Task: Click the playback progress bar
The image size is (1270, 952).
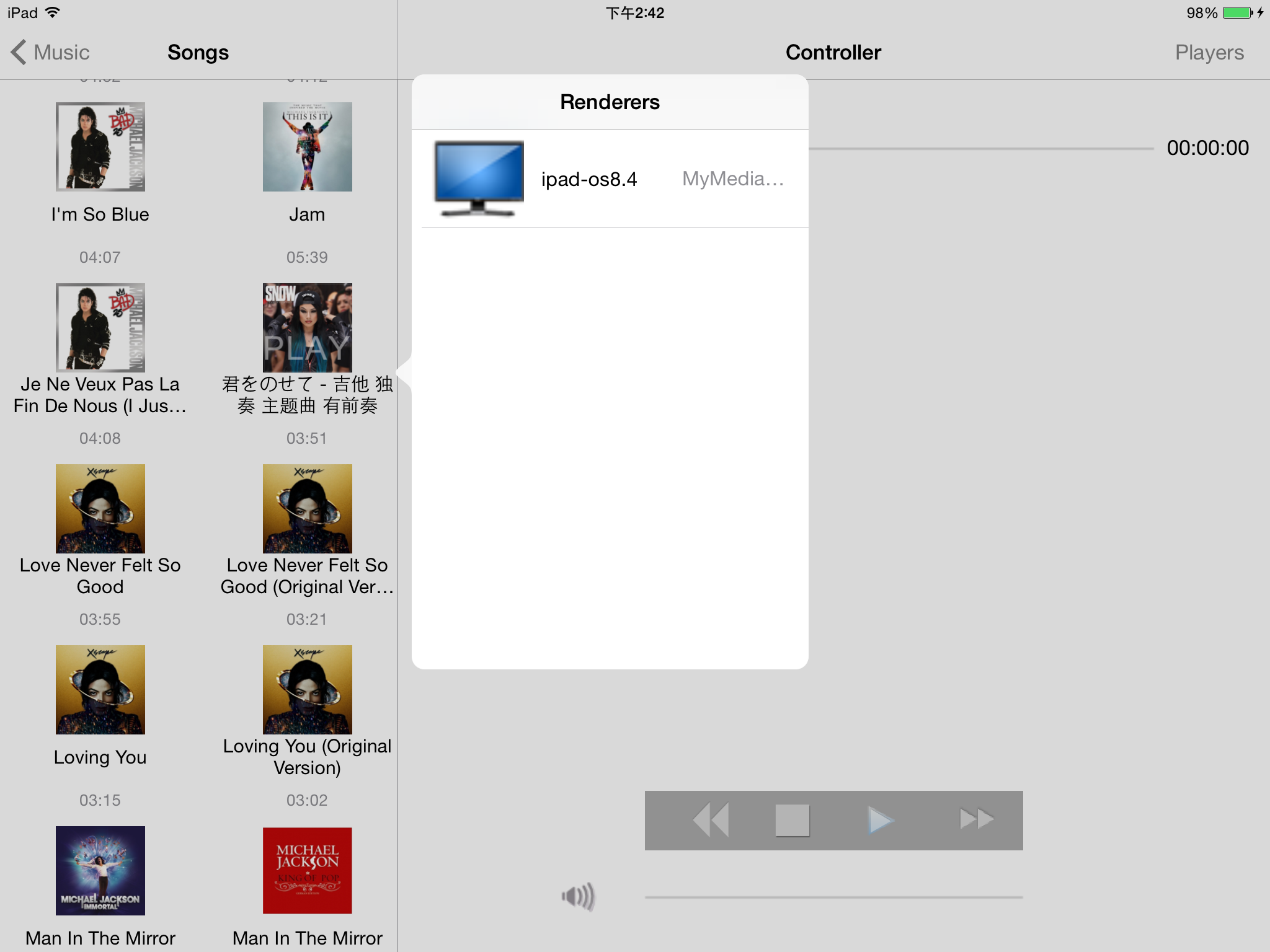Action: coord(980,149)
